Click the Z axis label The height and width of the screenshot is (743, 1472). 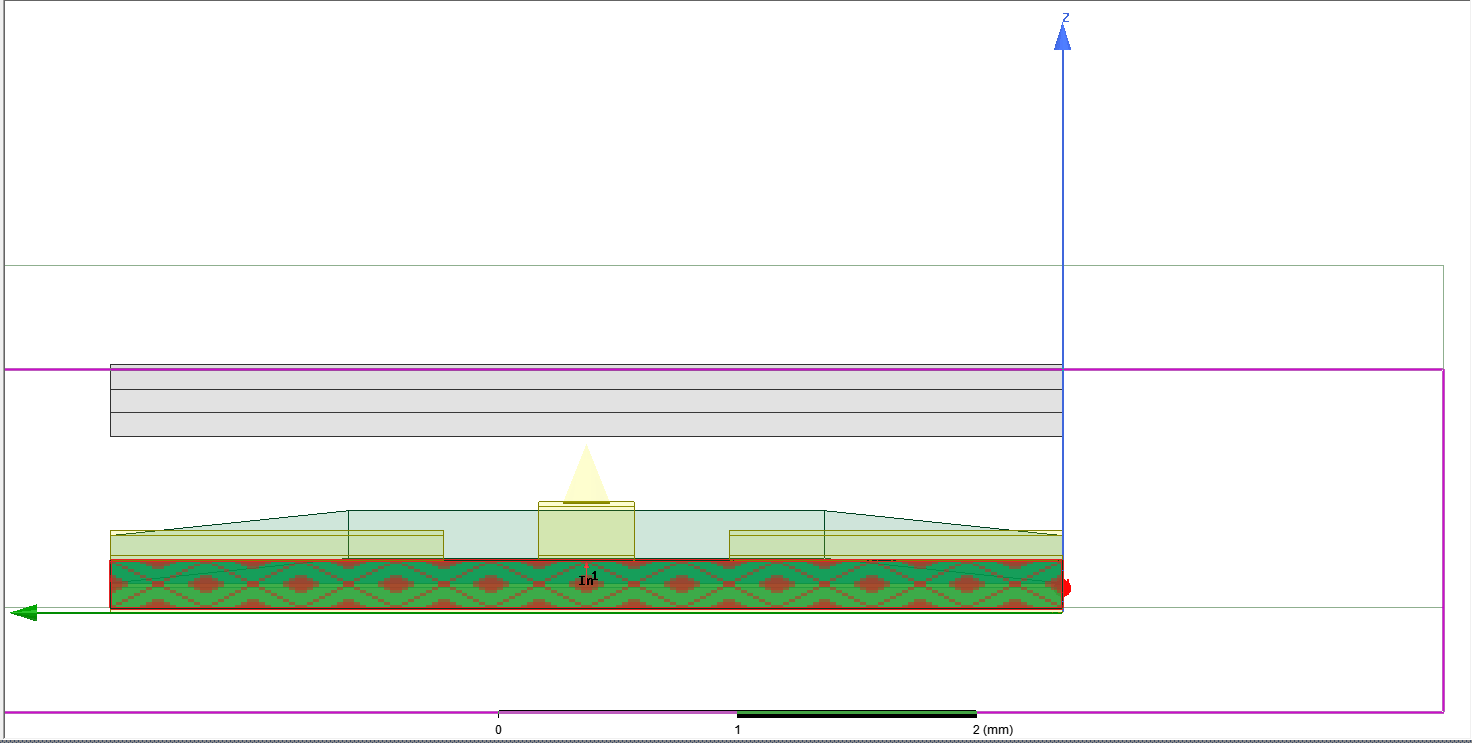coord(1066,17)
